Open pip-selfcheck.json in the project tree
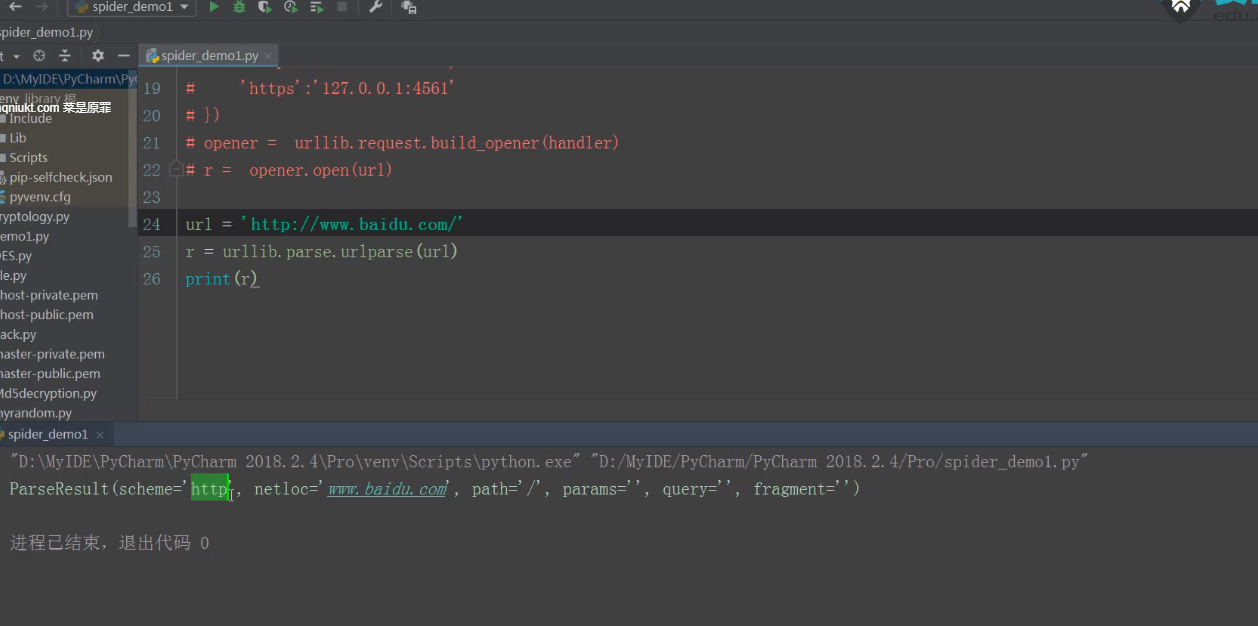 (x=60, y=177)
